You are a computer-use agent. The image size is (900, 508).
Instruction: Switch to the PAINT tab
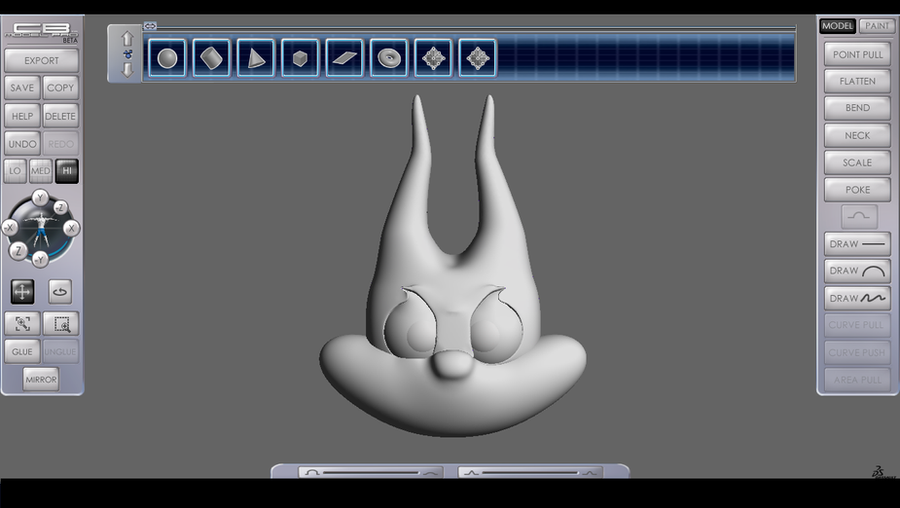tap(877, 26)
